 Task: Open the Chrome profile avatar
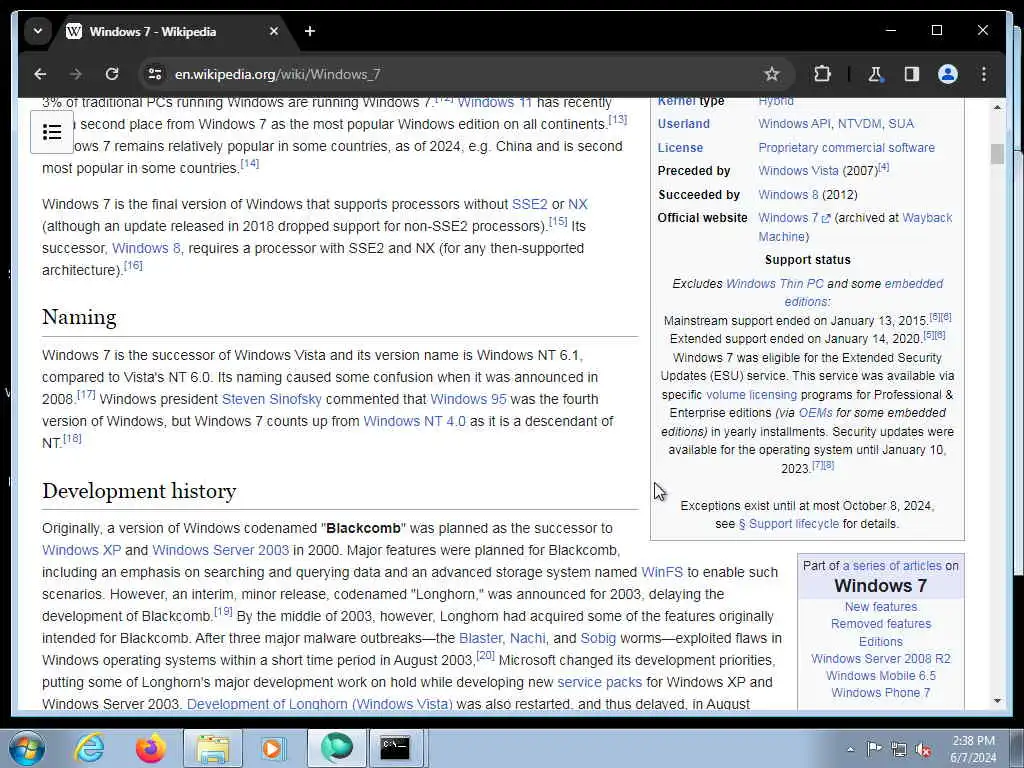point(948,74)
